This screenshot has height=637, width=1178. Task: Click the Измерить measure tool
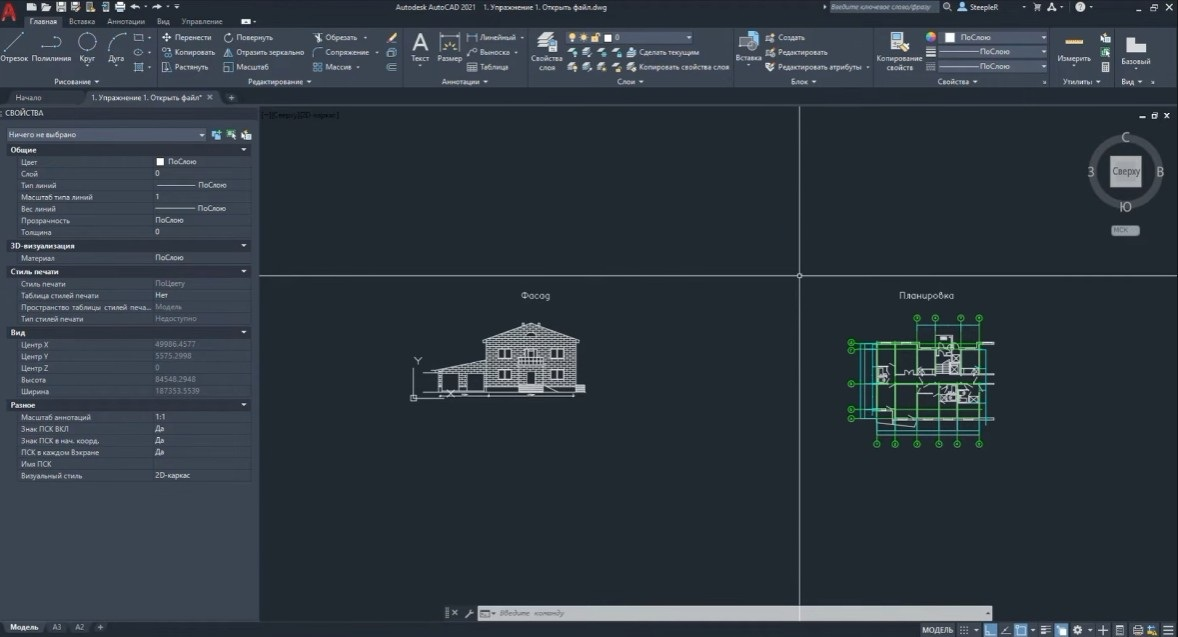[x=1074, y=49]
